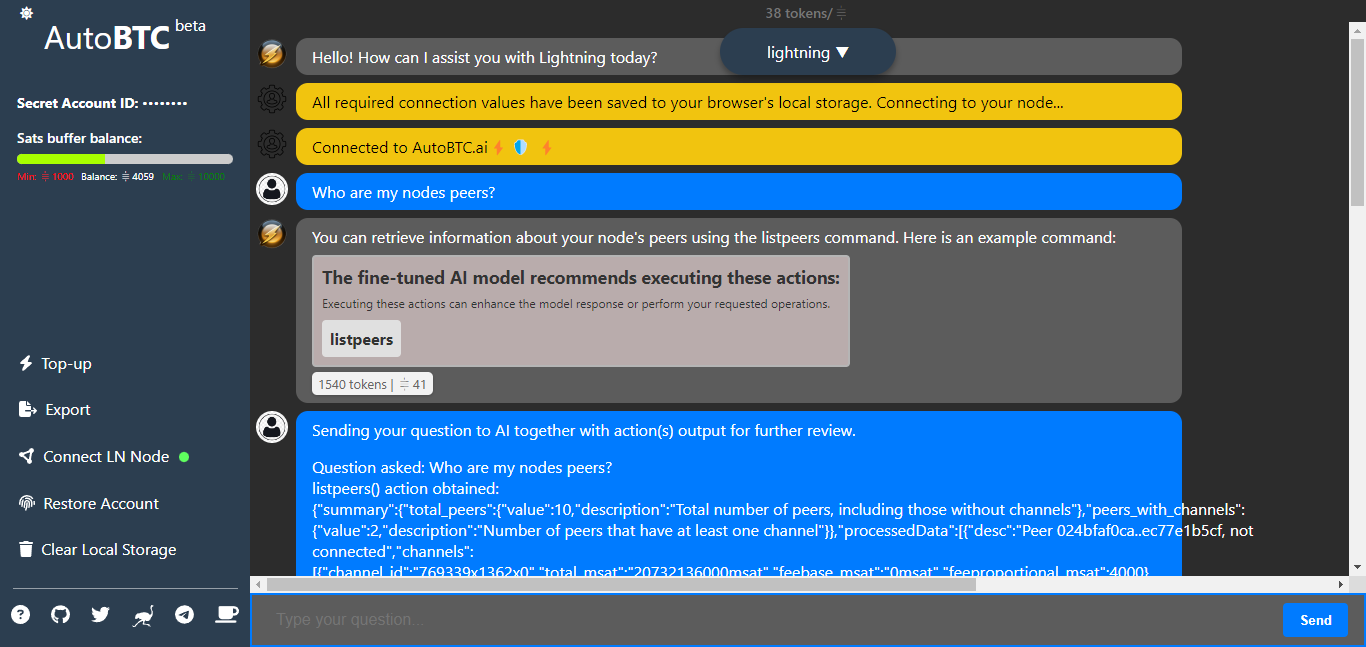The height and width of the screenshot is (647, 1366).
Task: Click the 'Executing these actions can enhance' note
Action: tap(576, 304)
